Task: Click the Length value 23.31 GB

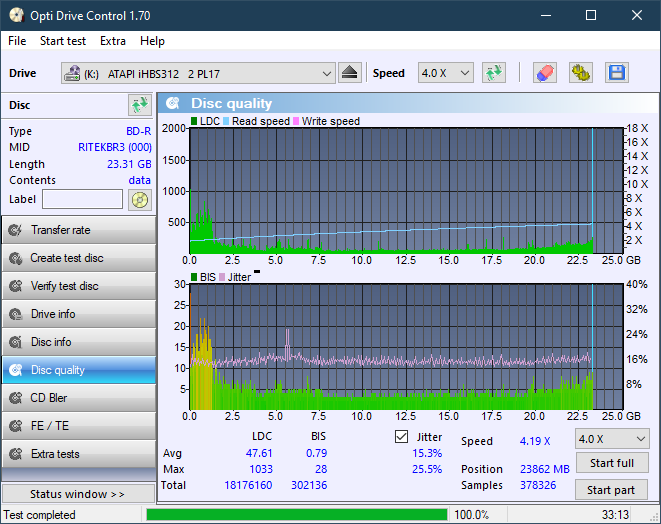Action: pos(129,164)
